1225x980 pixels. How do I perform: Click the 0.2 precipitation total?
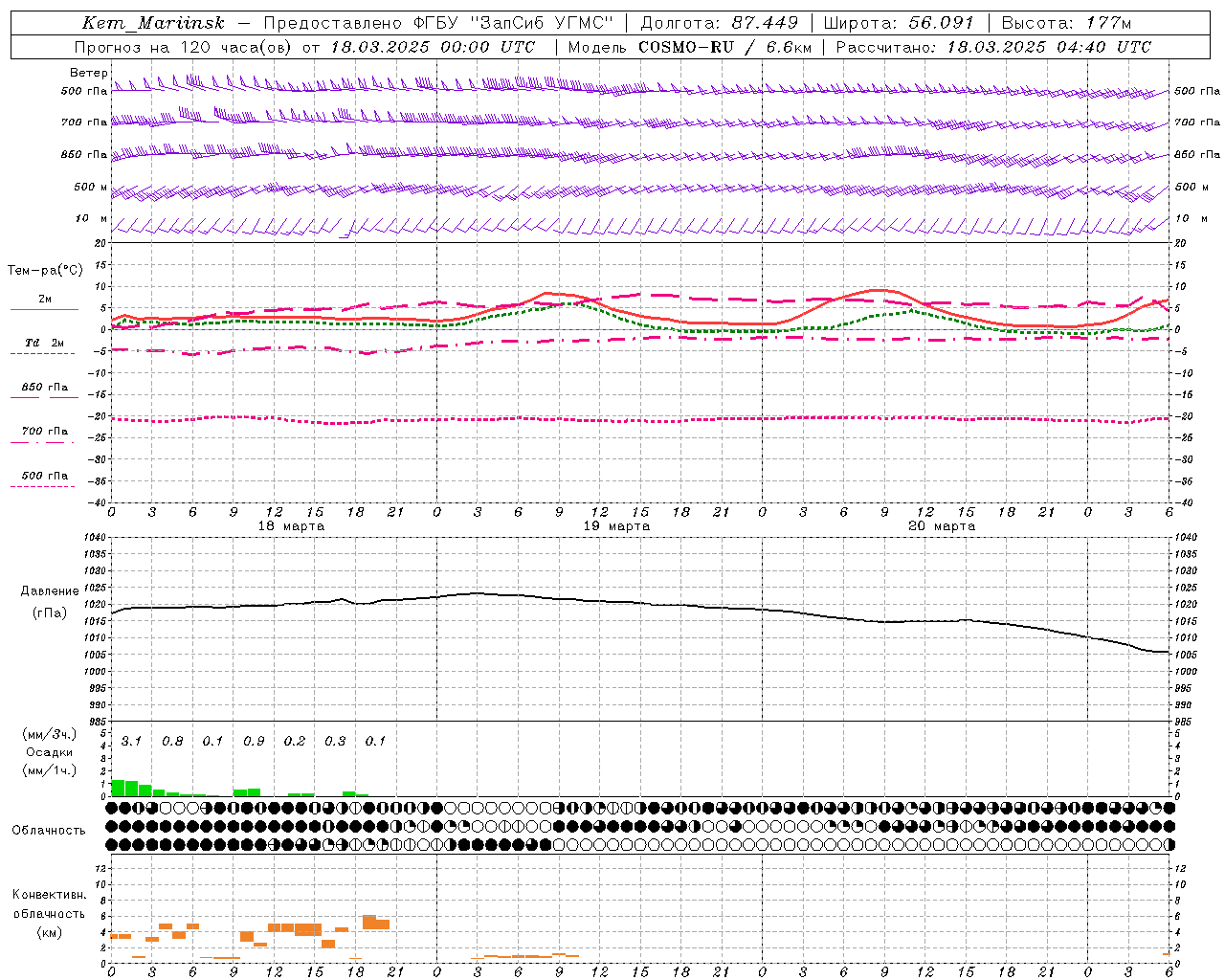(295, 742)
